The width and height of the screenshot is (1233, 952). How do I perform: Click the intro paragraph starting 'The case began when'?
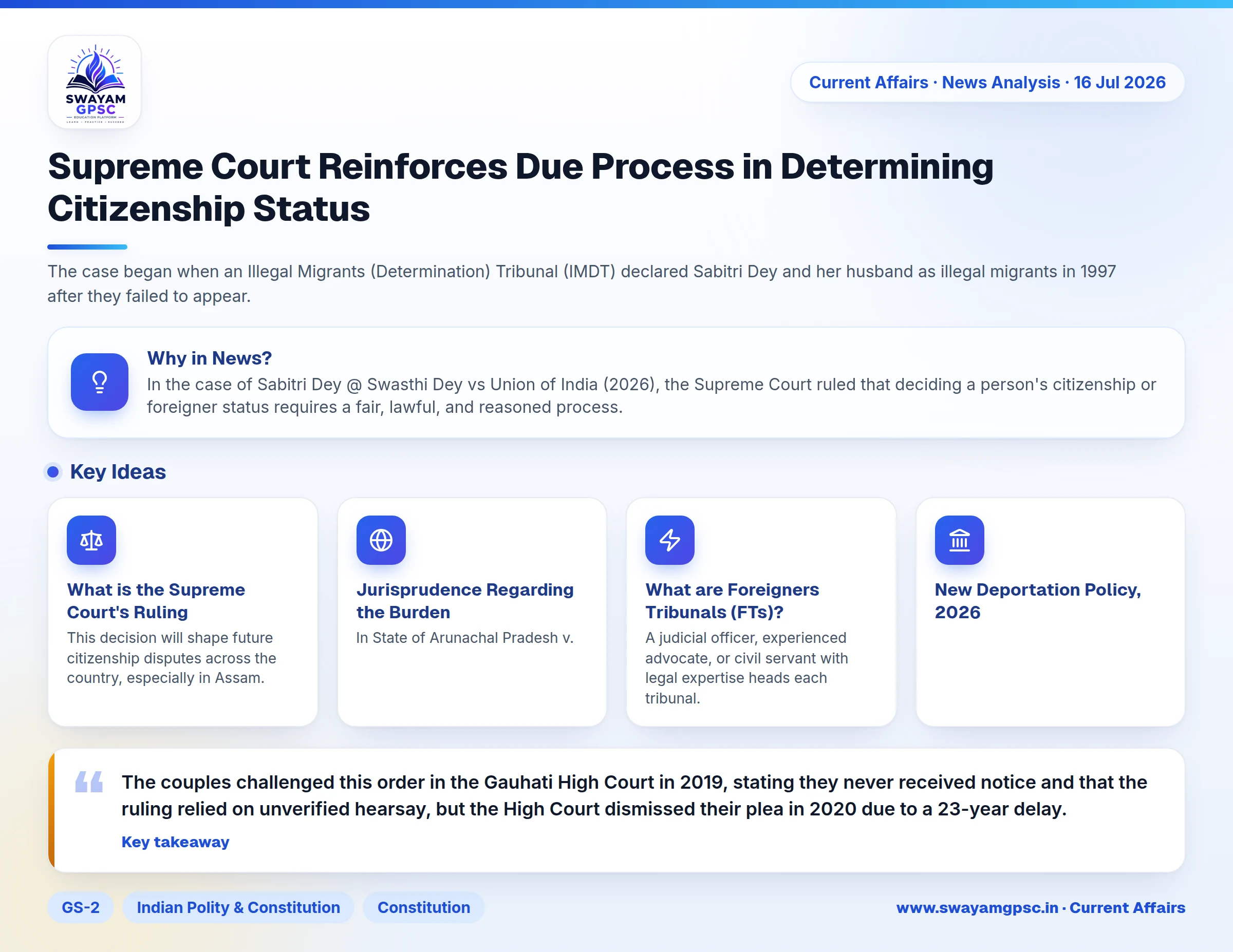[582, 284]
